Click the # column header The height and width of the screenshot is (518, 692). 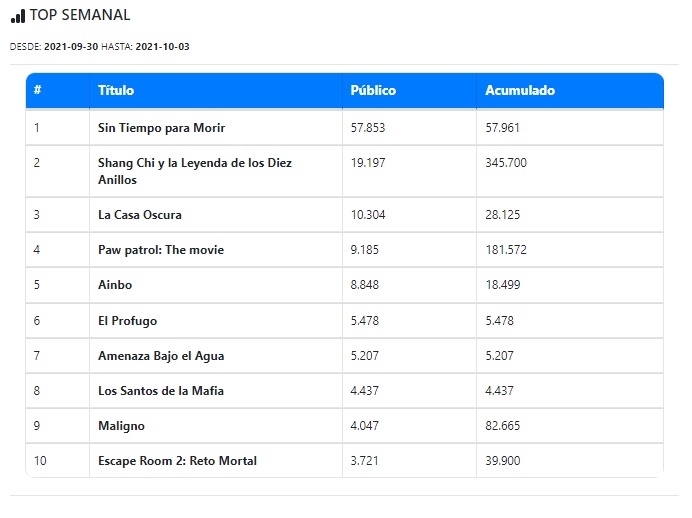pos(37,91)
